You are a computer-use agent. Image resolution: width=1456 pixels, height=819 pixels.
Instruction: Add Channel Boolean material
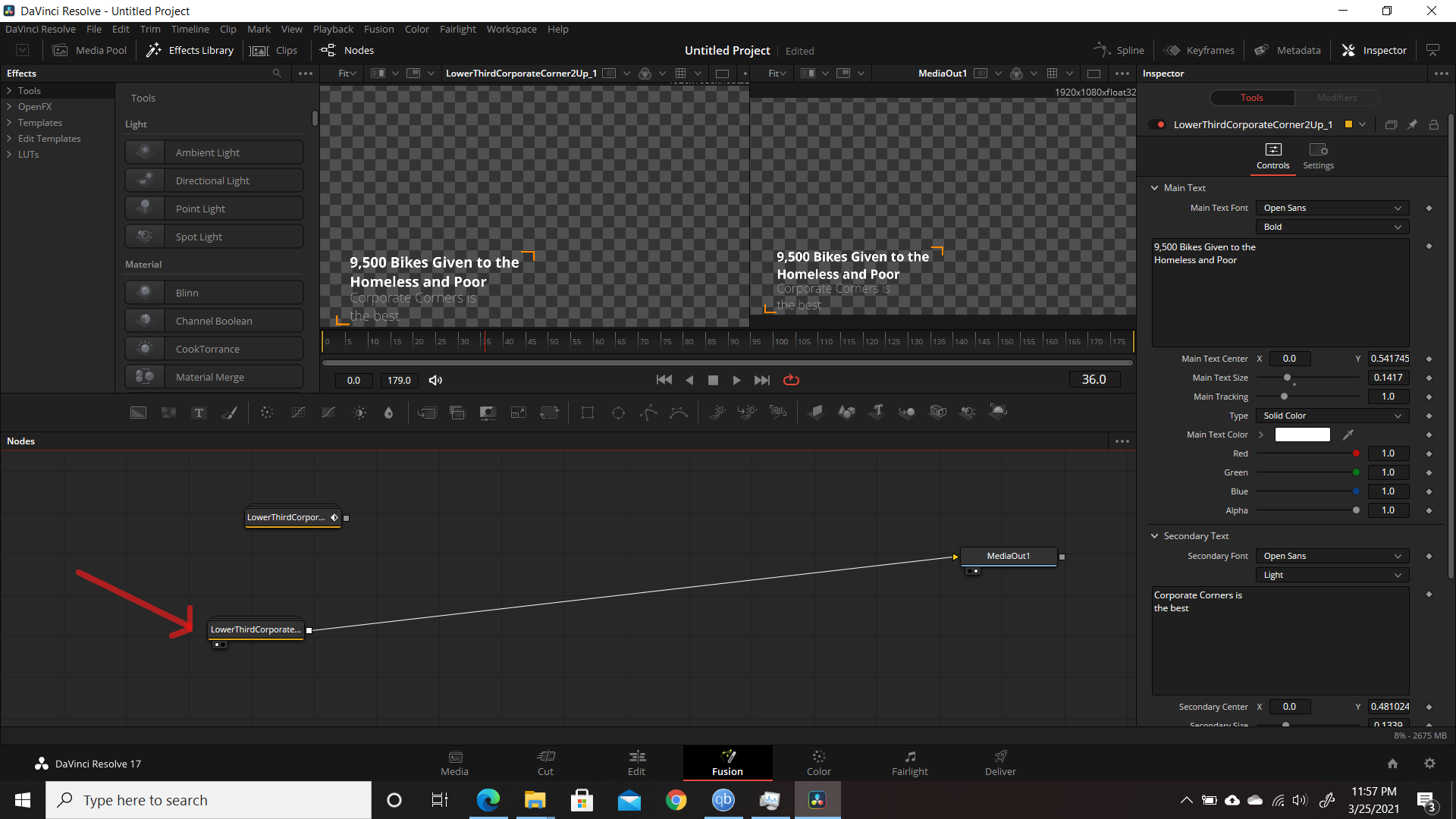tap(214, 321)
